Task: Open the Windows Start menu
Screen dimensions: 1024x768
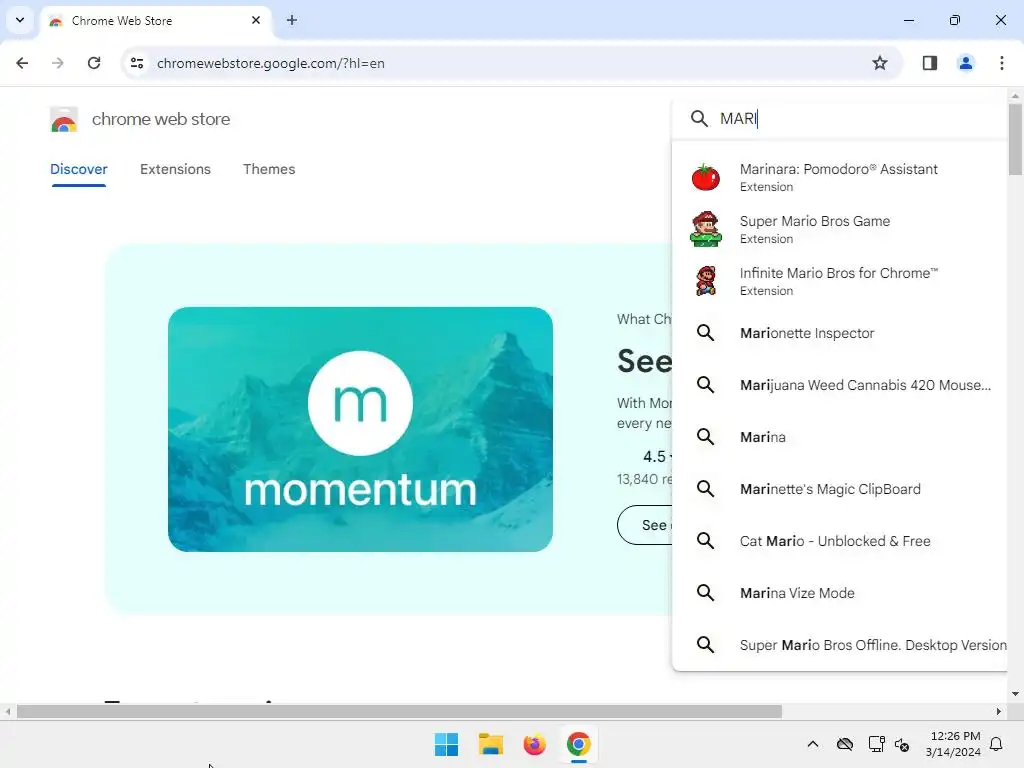Action: coord(447,744)
